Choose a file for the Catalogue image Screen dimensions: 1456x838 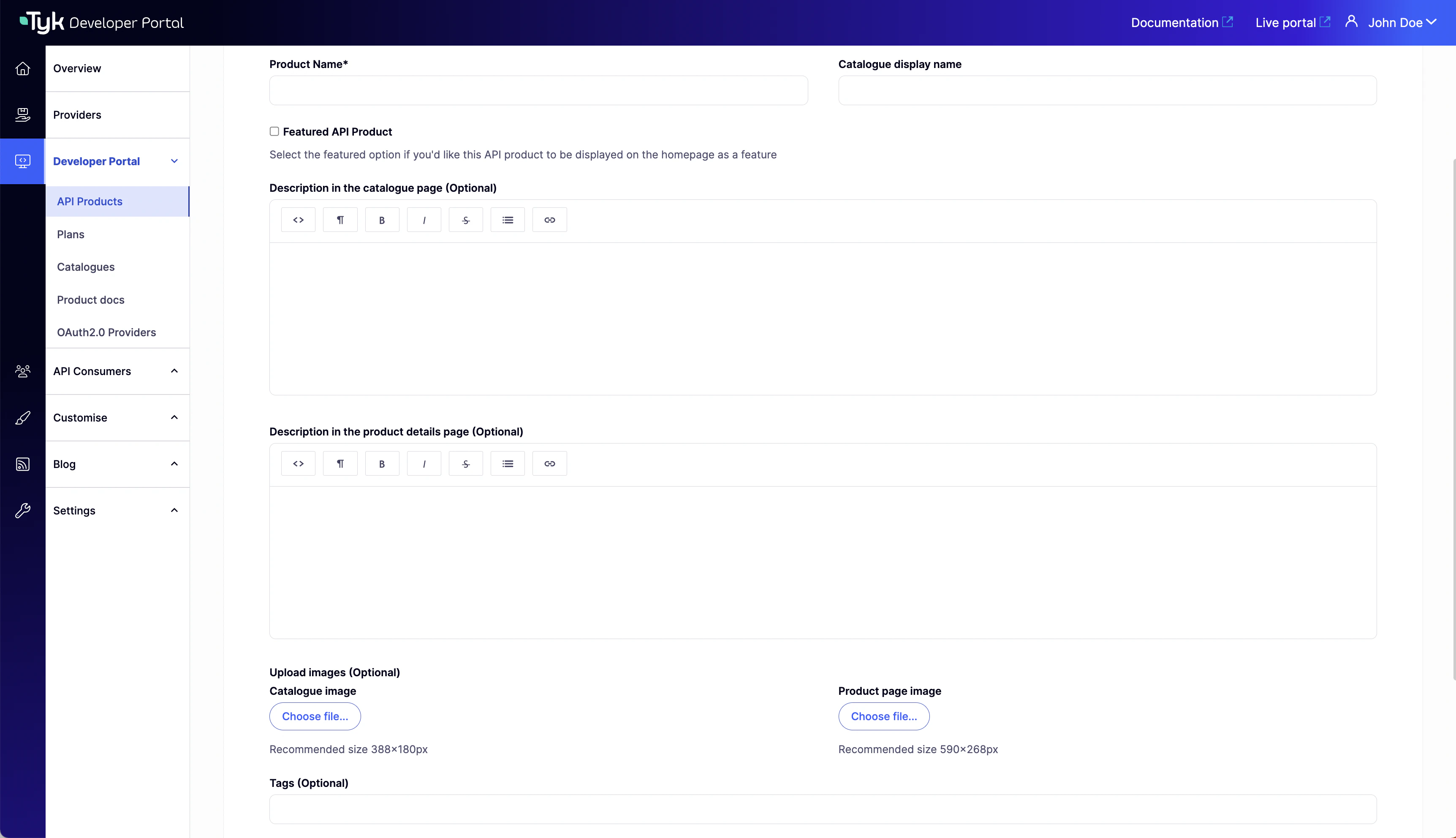(x=315, y=716)
